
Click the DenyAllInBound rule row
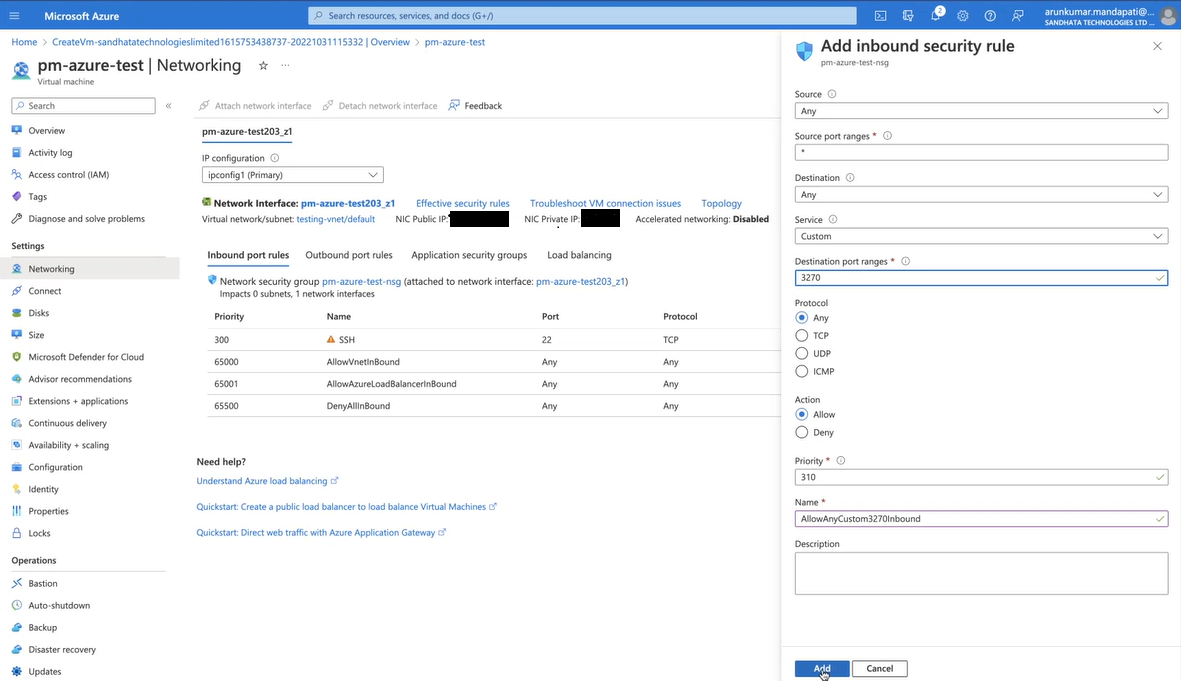[493, 406]
